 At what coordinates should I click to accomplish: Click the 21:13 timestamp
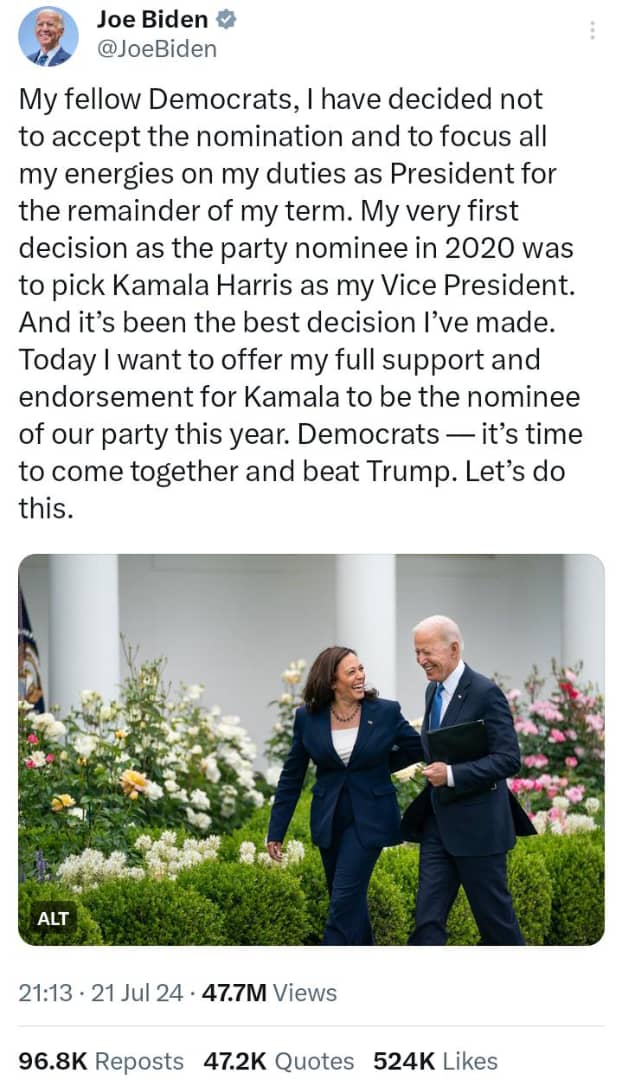point(47,993)
